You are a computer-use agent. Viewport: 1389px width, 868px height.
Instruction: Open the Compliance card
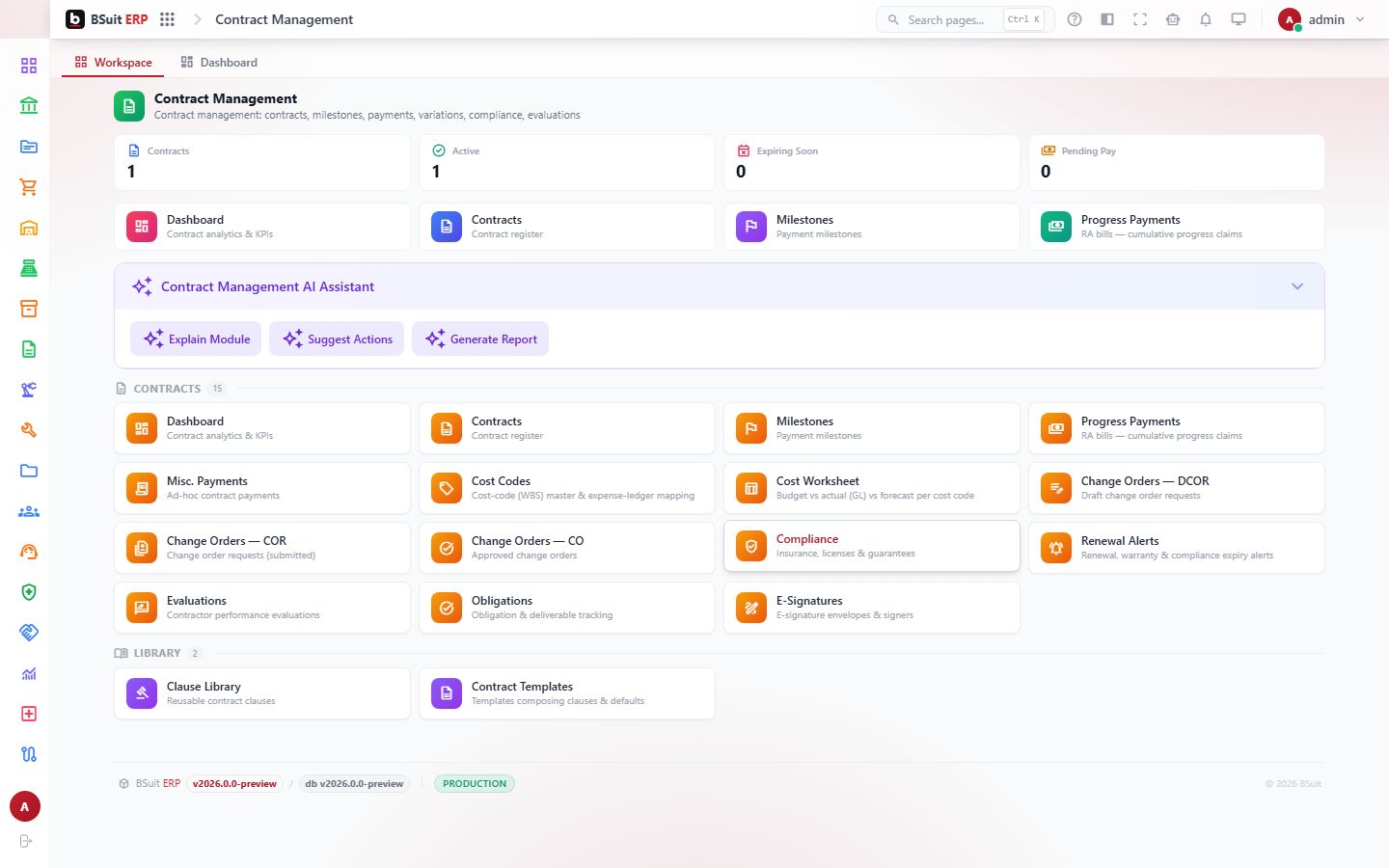click(872, 546)
